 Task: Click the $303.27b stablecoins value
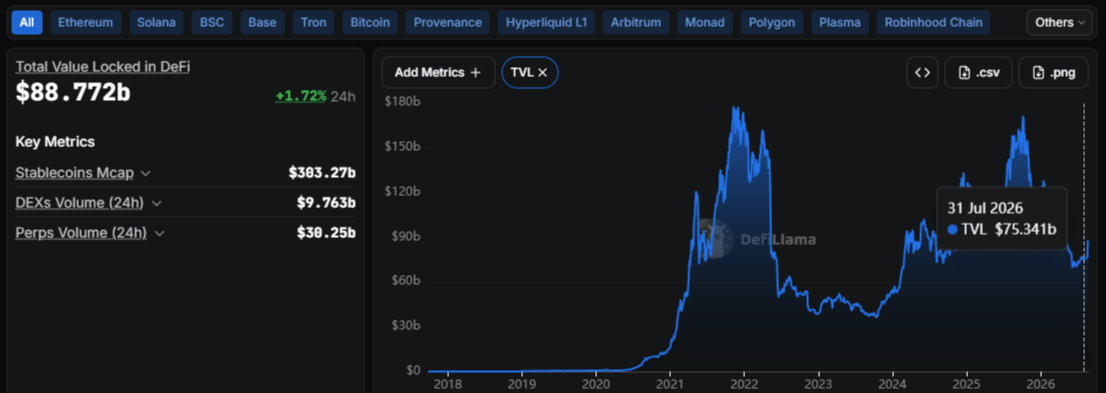pos(322,173)
